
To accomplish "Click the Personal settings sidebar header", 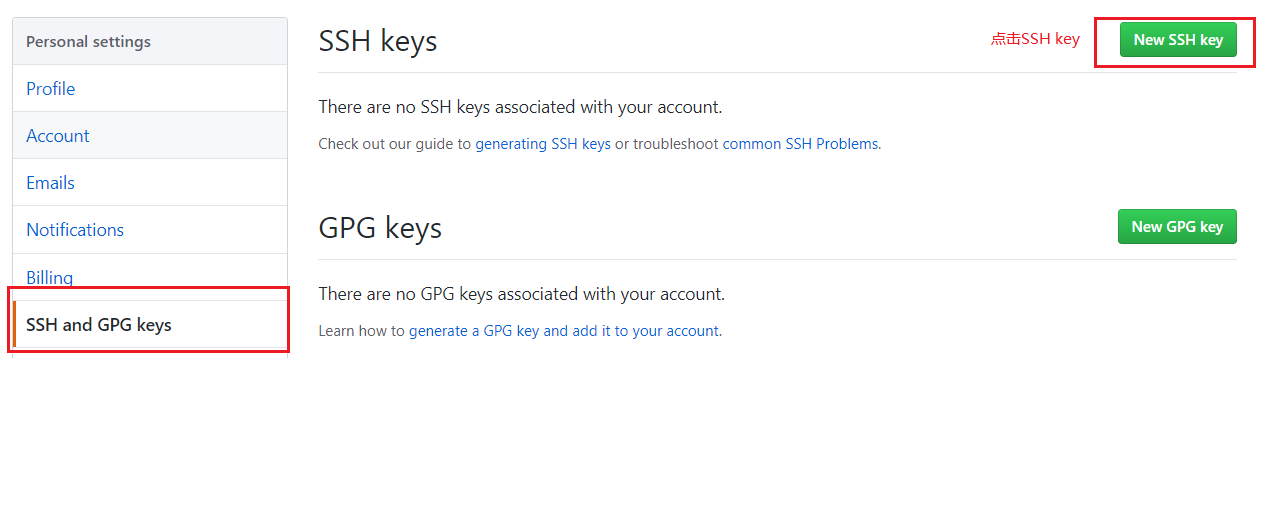I will coord(88,42).
